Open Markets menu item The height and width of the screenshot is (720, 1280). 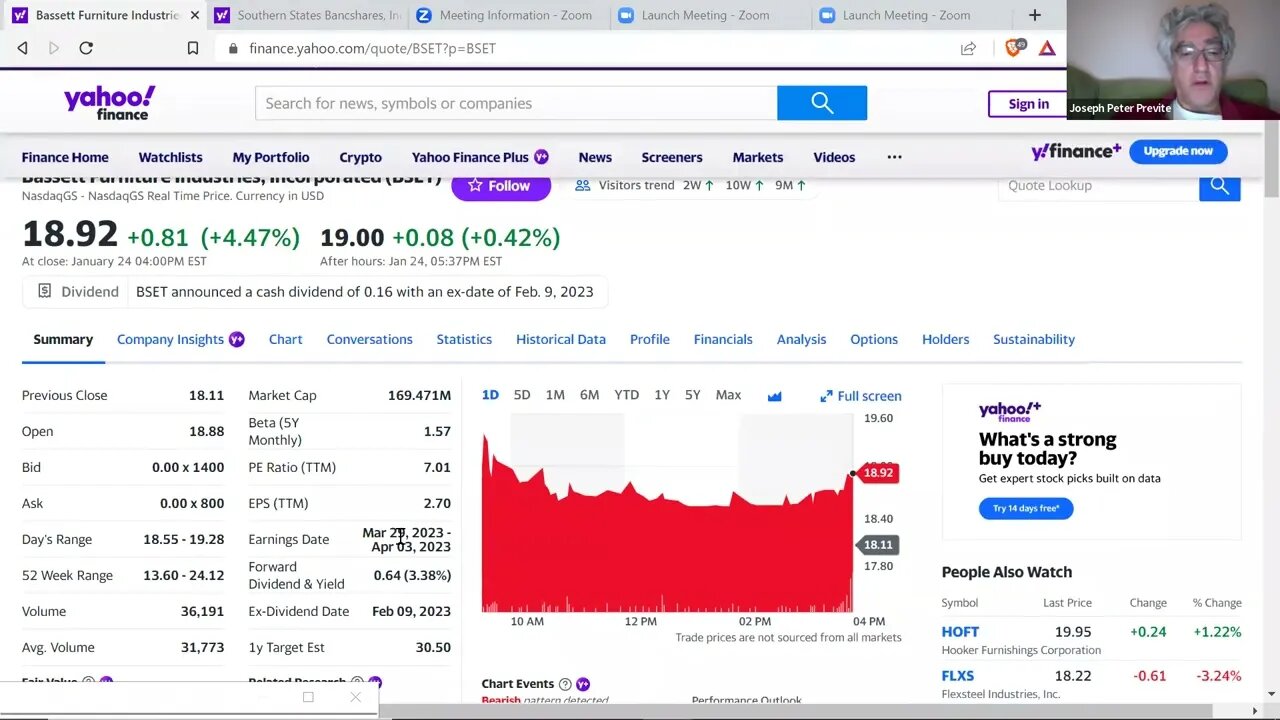(x=758, y=157)
